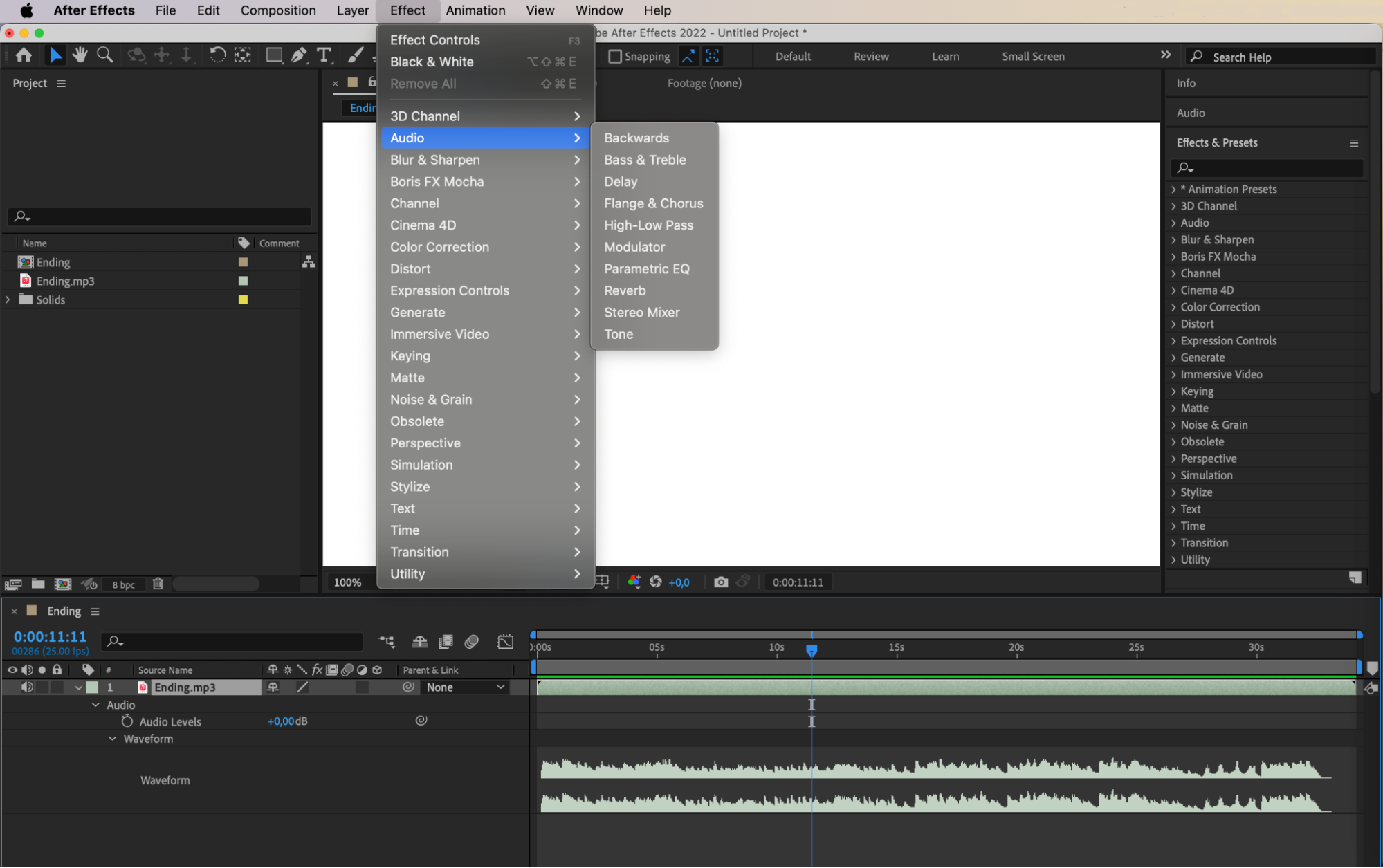Open the Info panel
1383x868 pixels.
coord(1186,83)
